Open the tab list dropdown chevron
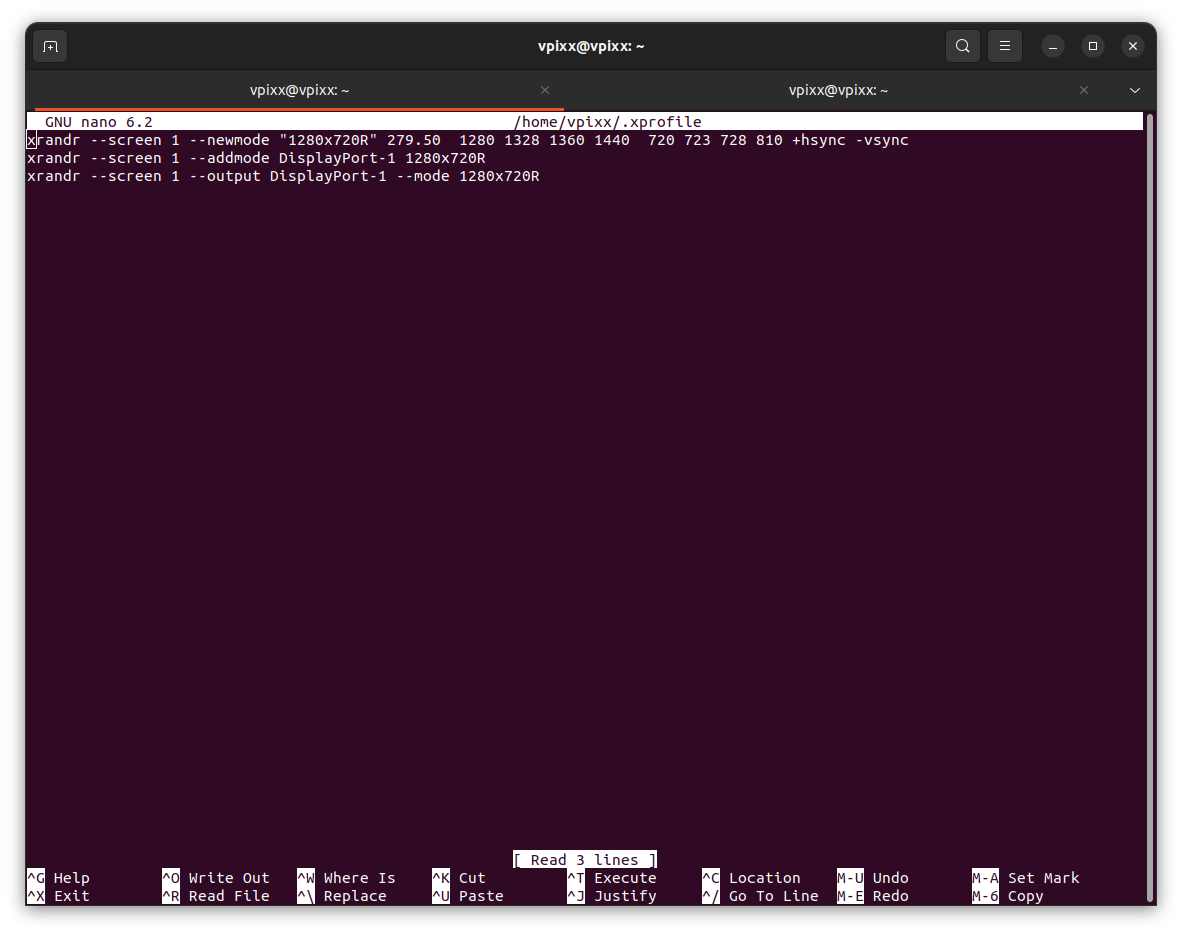The image size is (1182, 934). tap(1135, 90)
